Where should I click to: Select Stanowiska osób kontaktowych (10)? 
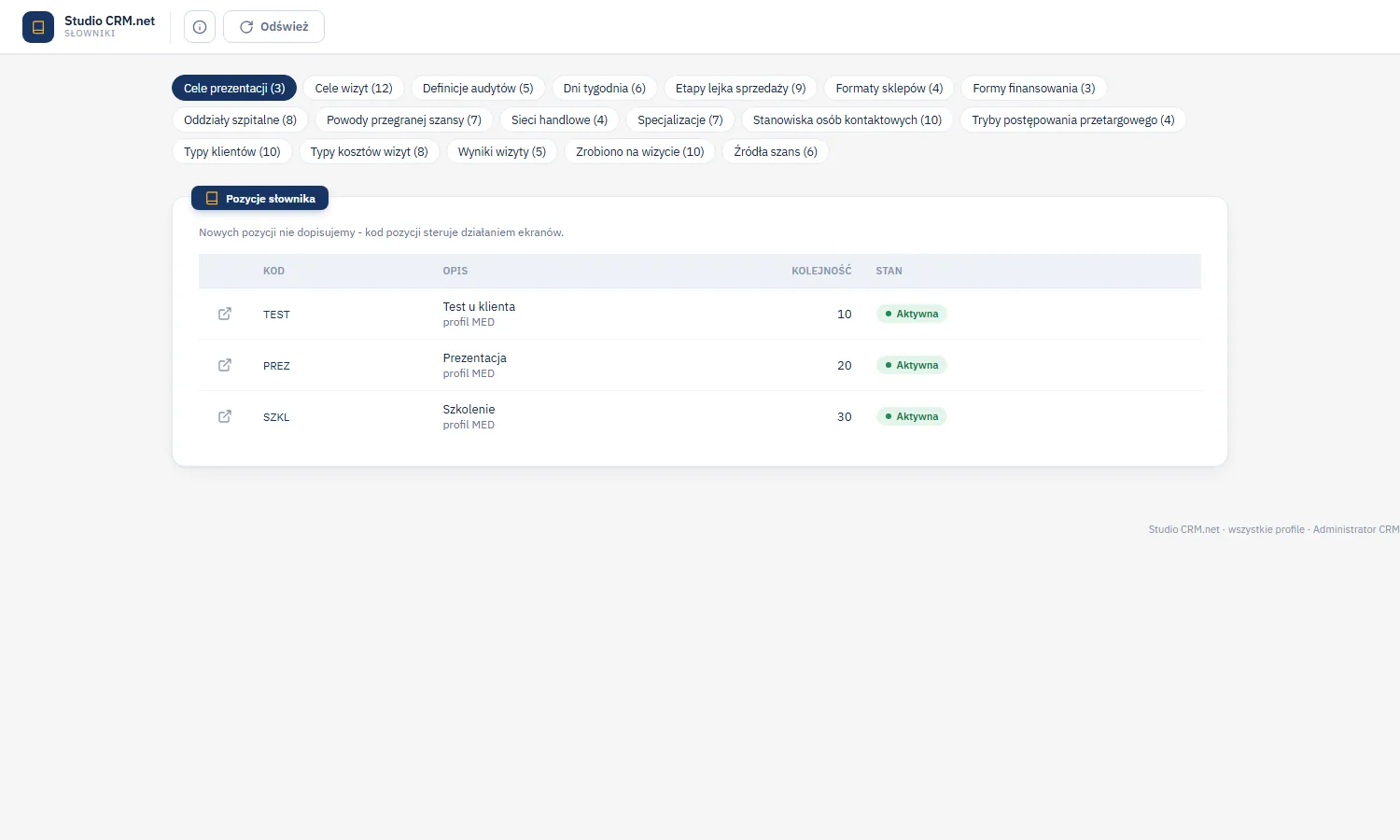click(847, 119)
